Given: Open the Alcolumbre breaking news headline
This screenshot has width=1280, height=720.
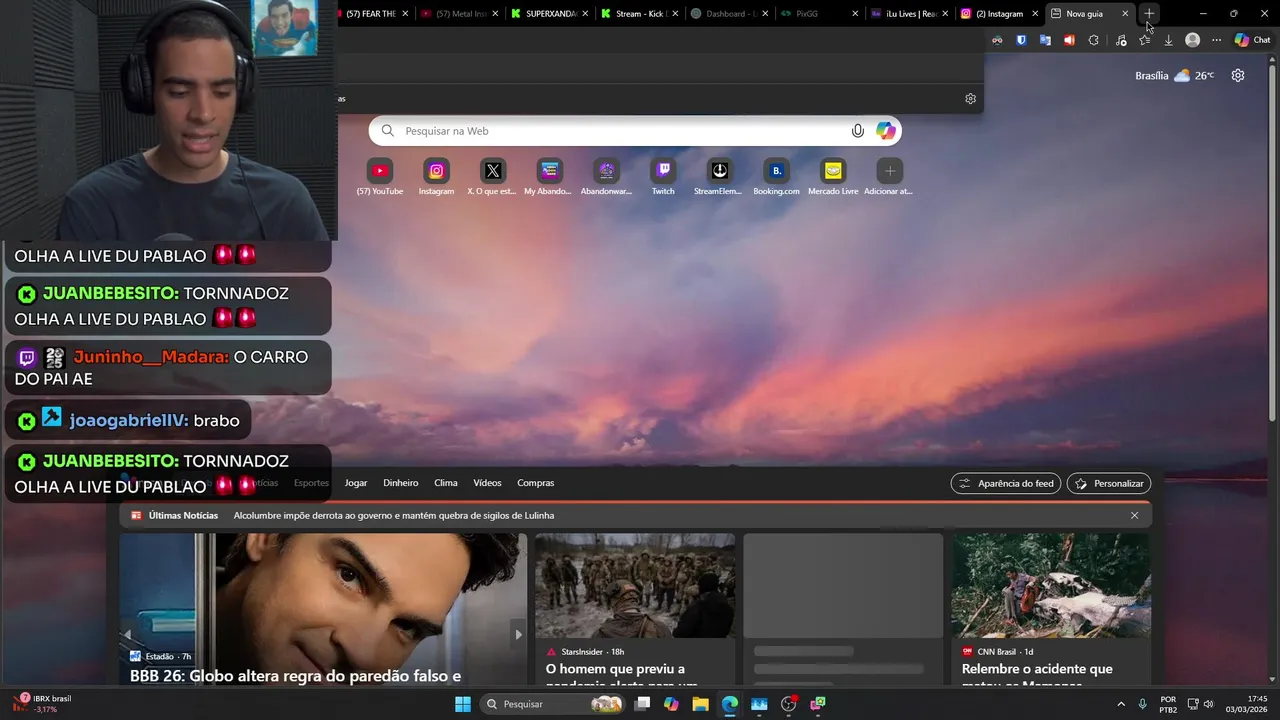Looking at the screenshot, I should coord(394,515).
